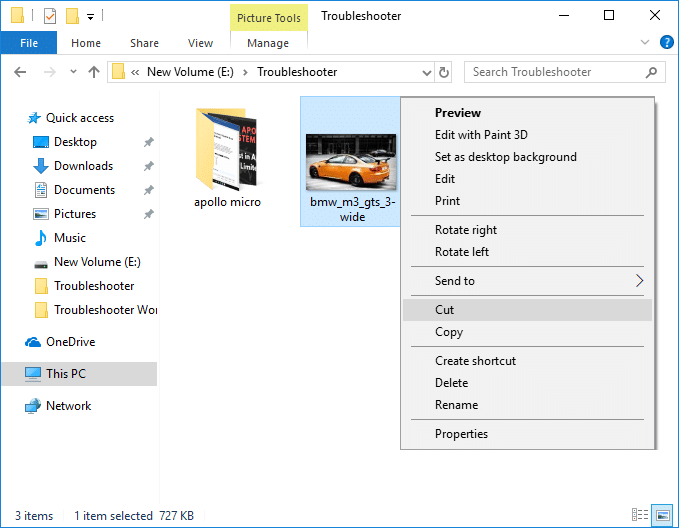Switch to details view in status bar

click(x=640, y=516)
